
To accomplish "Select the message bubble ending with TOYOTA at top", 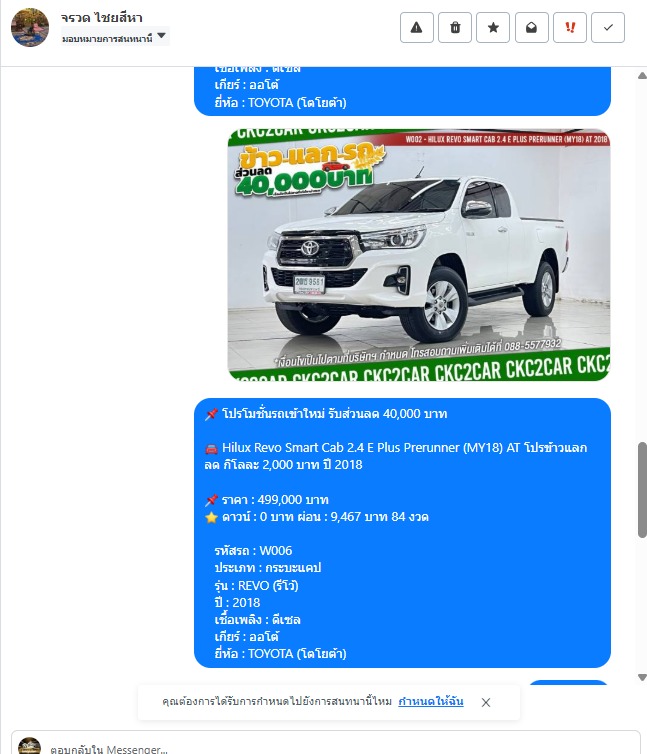I will (402, 91).
